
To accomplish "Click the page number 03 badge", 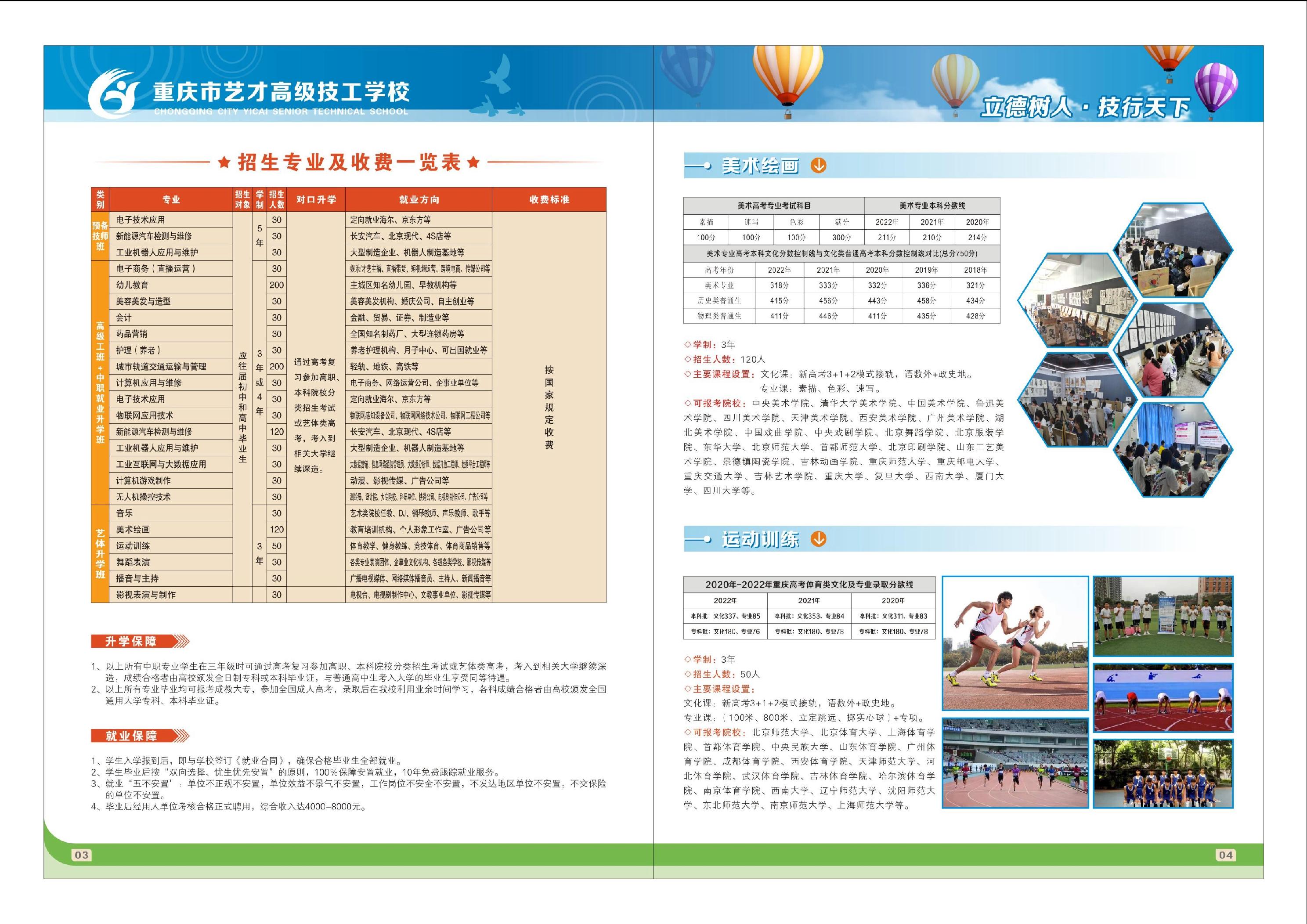I will point(81,855).
